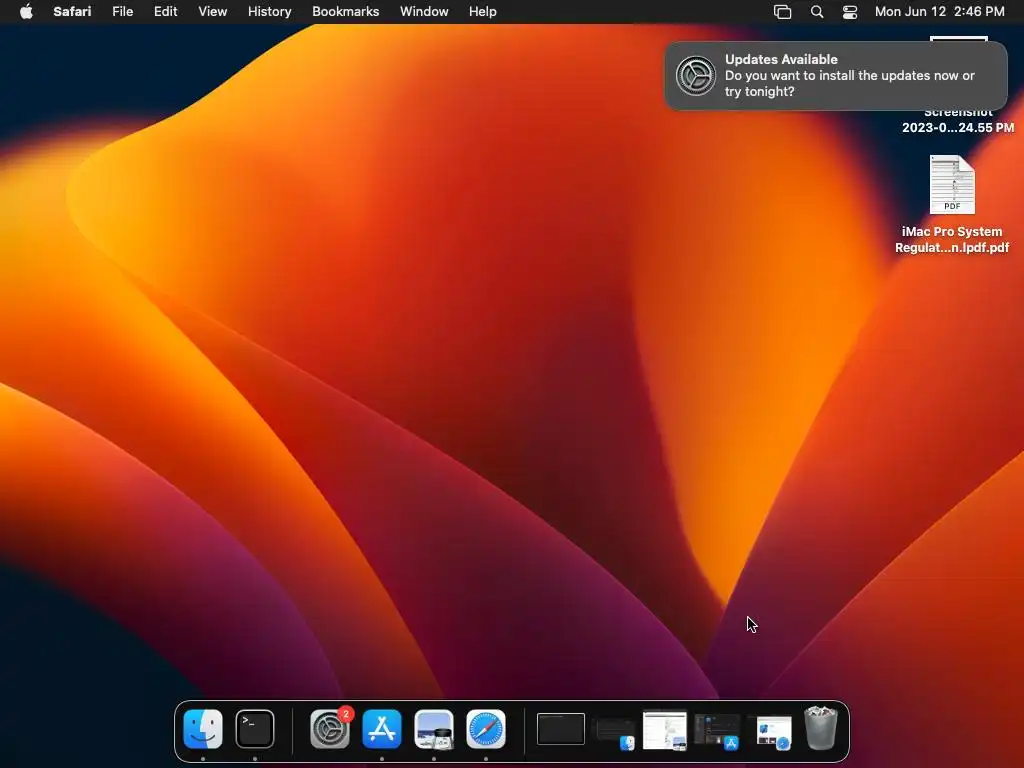Click the Safari compass icon in the Dock
The width and height of the screenshot is (1024, 768).
[x=486, y=729]
